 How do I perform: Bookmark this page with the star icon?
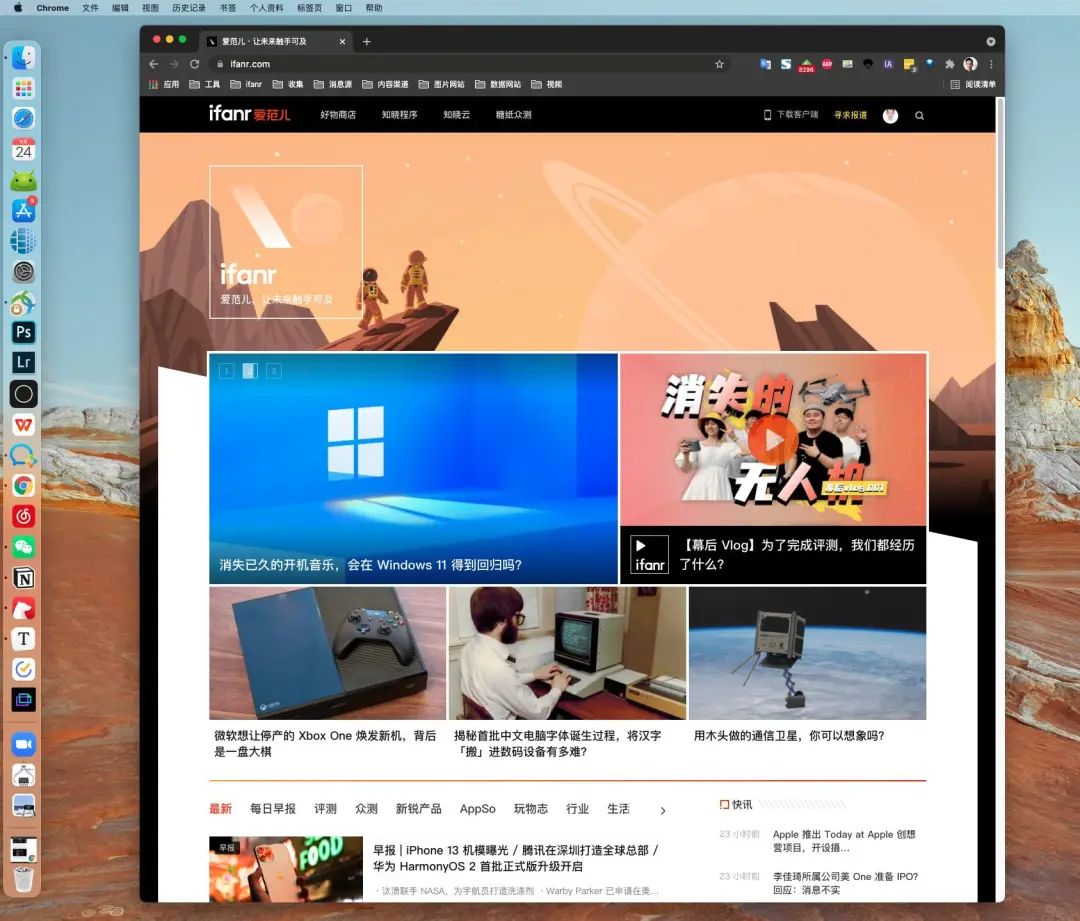point(719,64)
